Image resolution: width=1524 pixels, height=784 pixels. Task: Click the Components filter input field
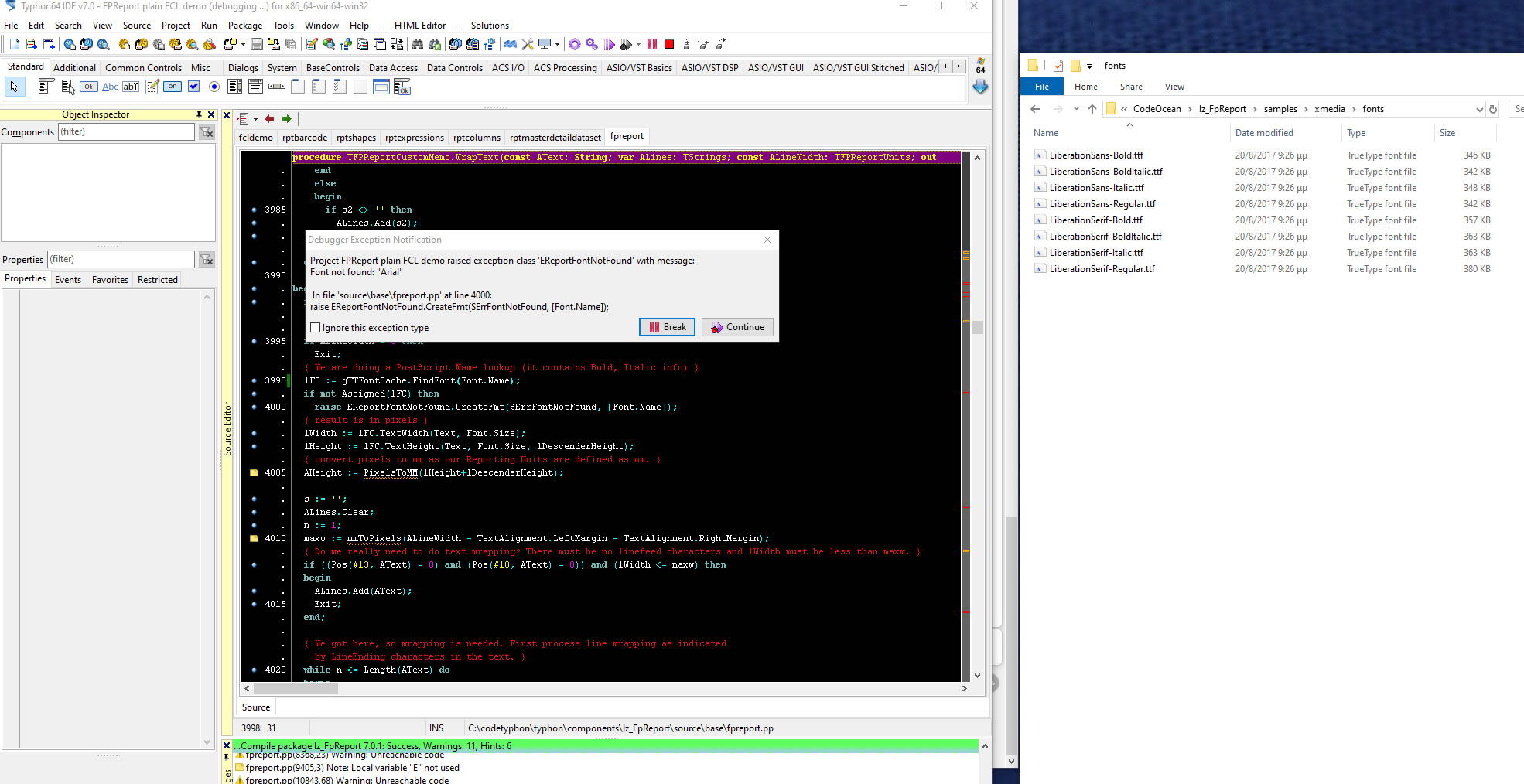(127, 132)
